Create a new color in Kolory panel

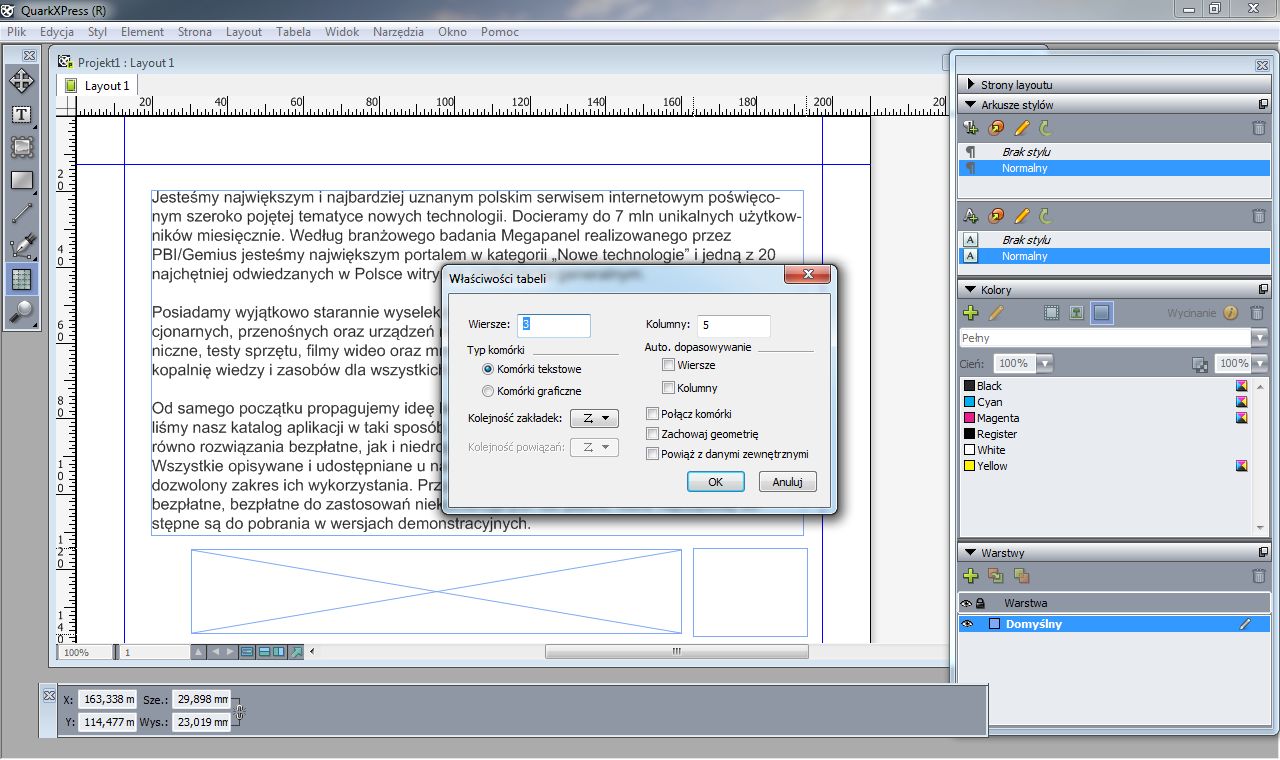[970, 313]
